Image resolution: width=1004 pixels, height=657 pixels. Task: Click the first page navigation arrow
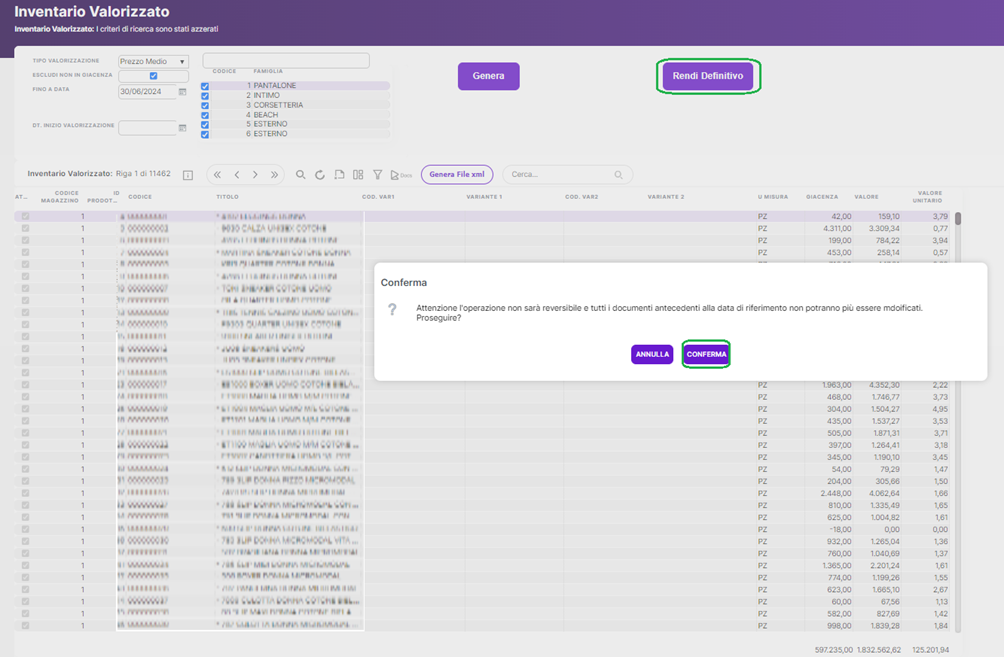(217, 175)
